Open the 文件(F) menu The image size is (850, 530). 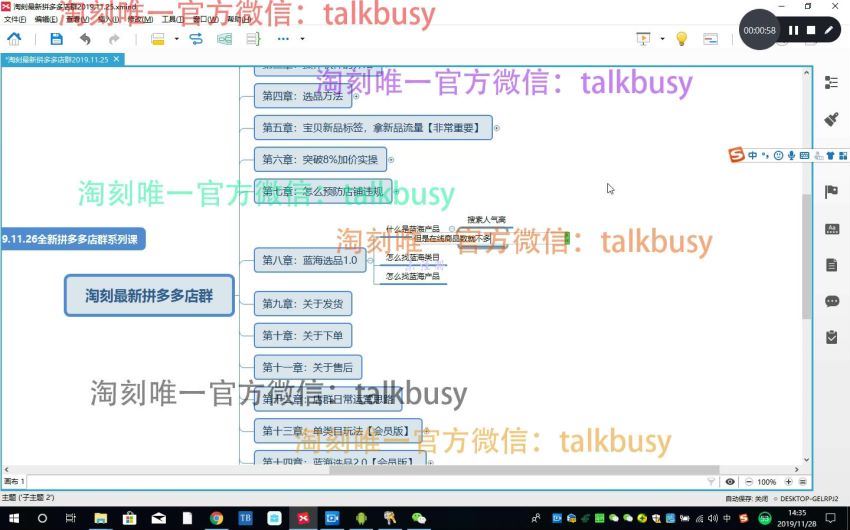tap(15, 20)
